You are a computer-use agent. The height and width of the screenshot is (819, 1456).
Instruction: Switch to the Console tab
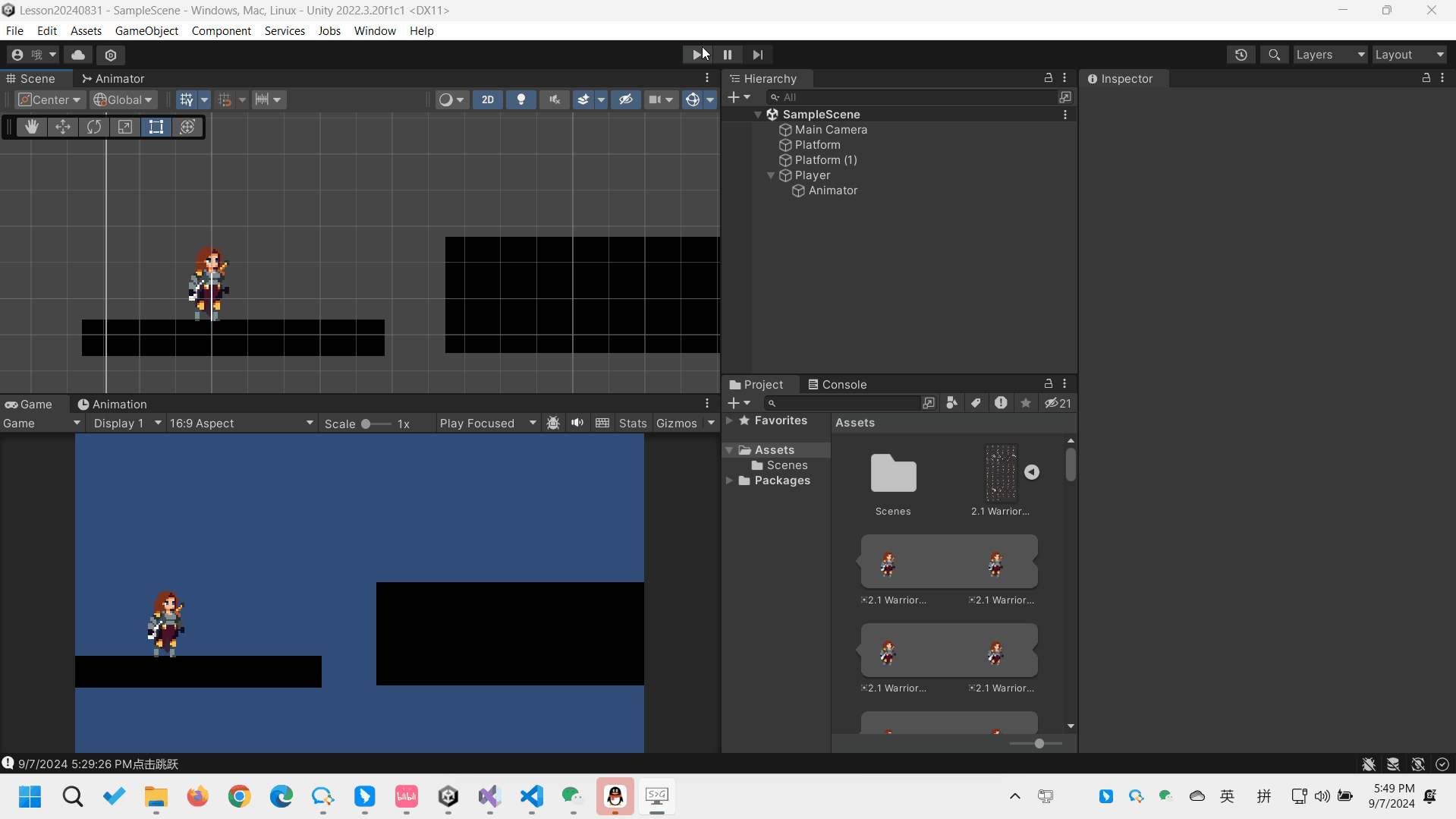[837, 384]
